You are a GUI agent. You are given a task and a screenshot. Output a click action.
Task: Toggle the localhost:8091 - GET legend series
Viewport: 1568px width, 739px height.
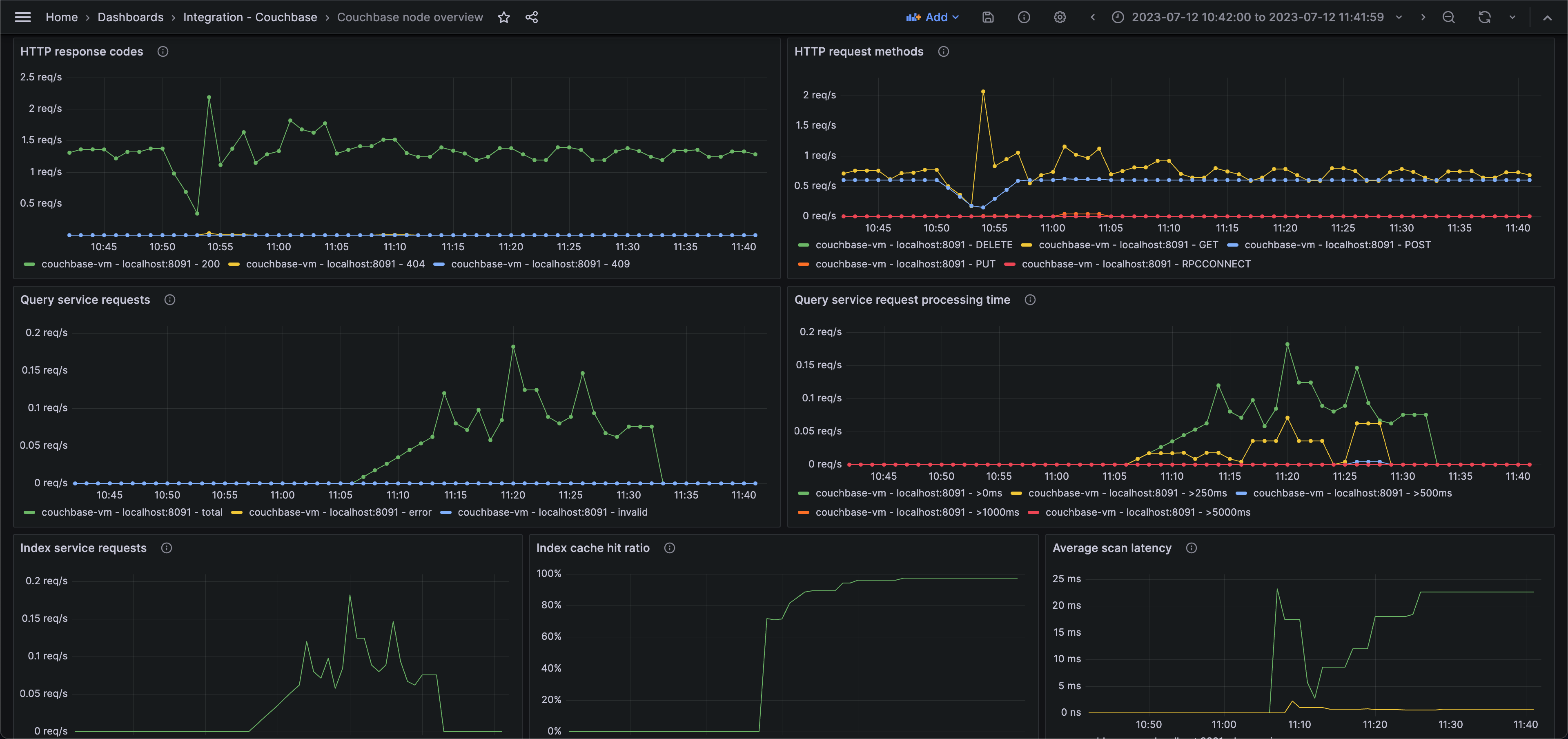(1128, 245)
